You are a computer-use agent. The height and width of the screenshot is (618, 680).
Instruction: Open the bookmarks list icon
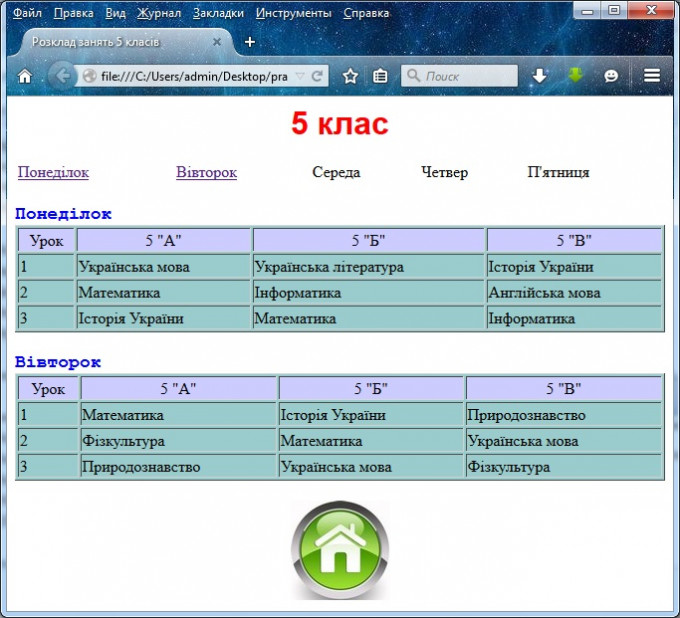click(x=380, y=76)
